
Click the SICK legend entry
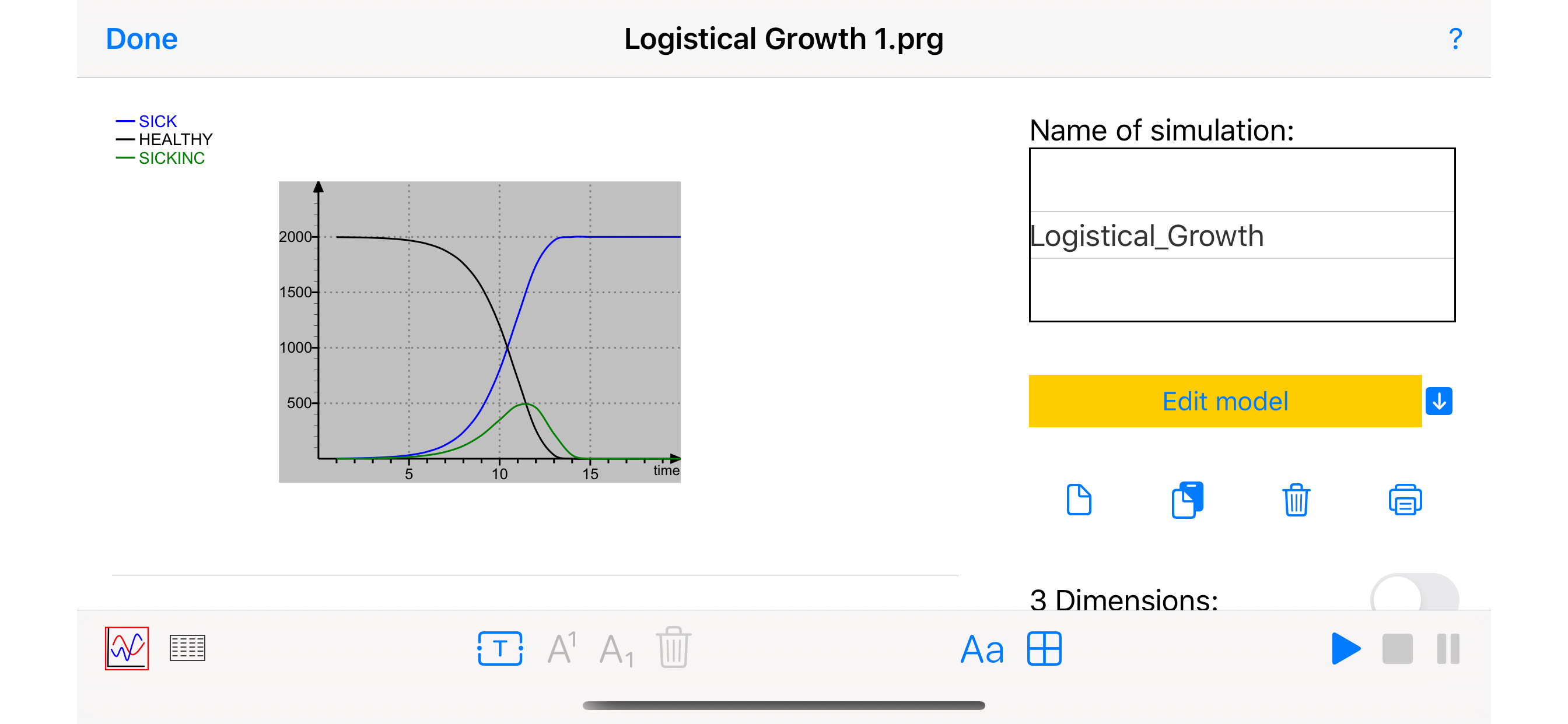pos(157,121)
